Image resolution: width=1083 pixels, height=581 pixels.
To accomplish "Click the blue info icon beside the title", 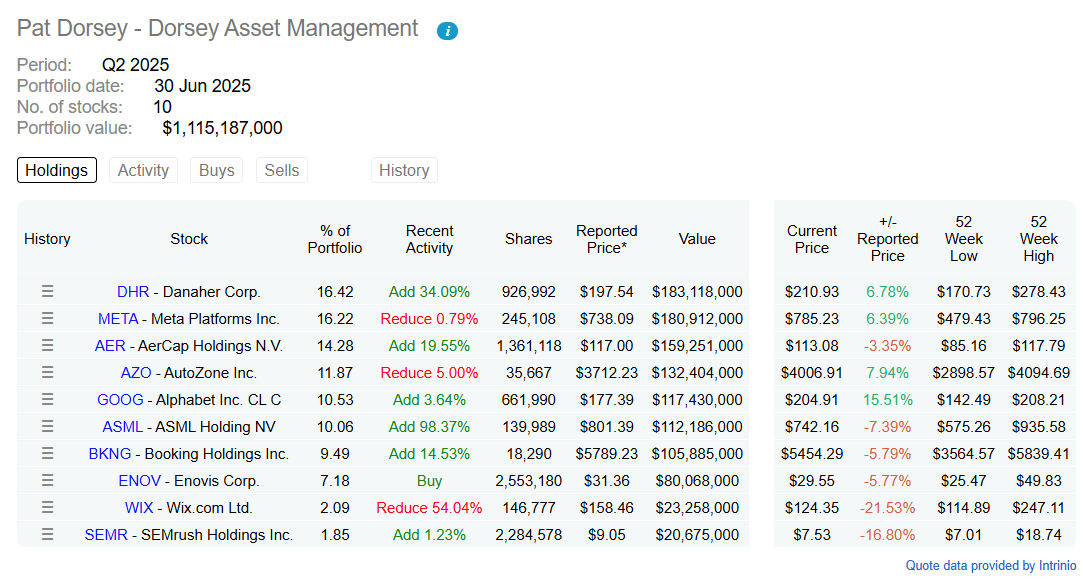I will pyautogui.click(x=447, y=31).
